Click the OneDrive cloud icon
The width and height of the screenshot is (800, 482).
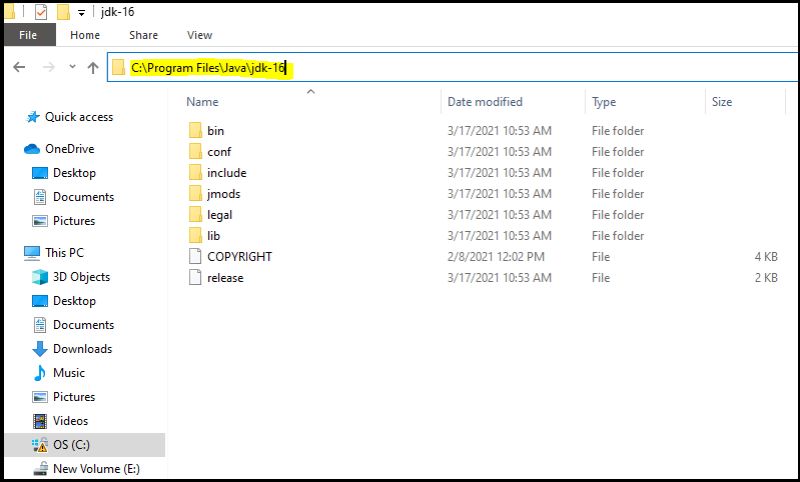tap(32, 148)
